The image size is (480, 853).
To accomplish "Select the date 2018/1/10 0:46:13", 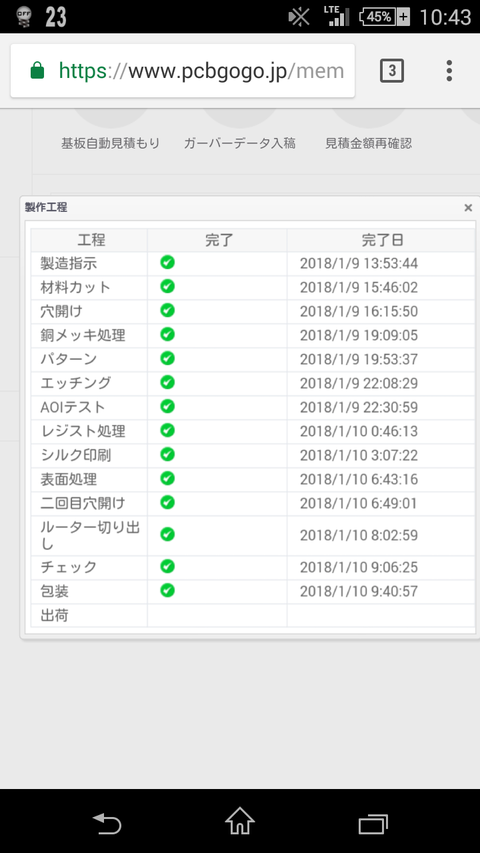I will (x=359, y=431).
